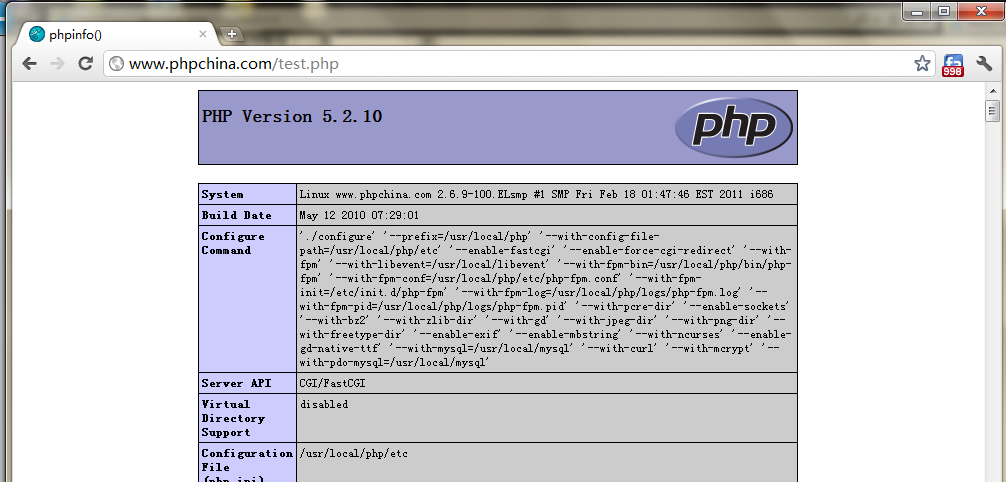Click the './configure' command text

547,299
